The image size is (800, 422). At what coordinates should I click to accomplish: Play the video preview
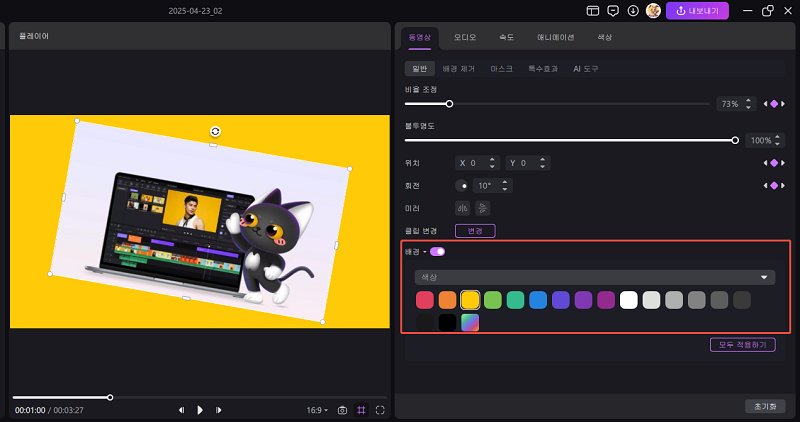(199, 410)
